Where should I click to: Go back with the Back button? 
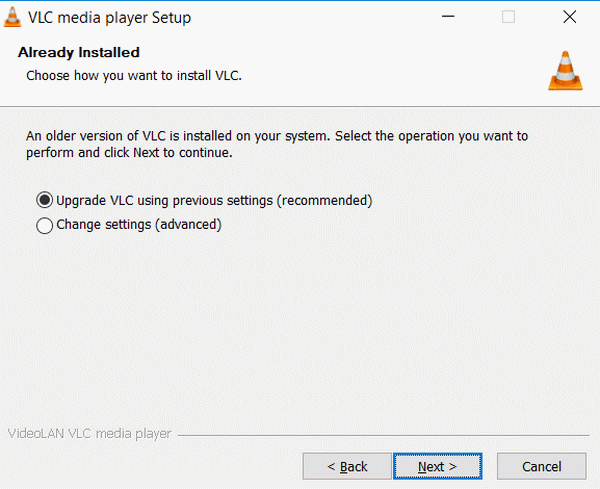[348, 466]
